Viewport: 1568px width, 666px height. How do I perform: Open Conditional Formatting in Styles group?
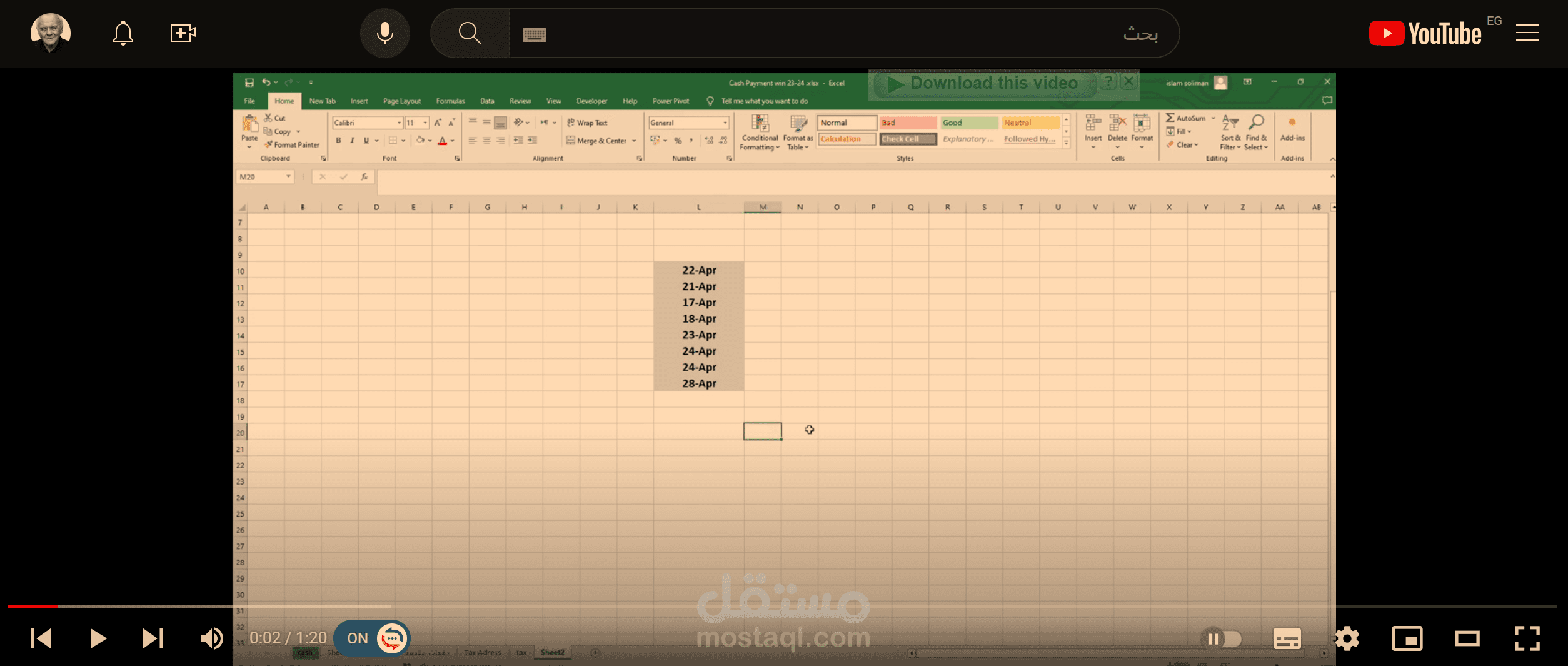[x=760, y=133]
